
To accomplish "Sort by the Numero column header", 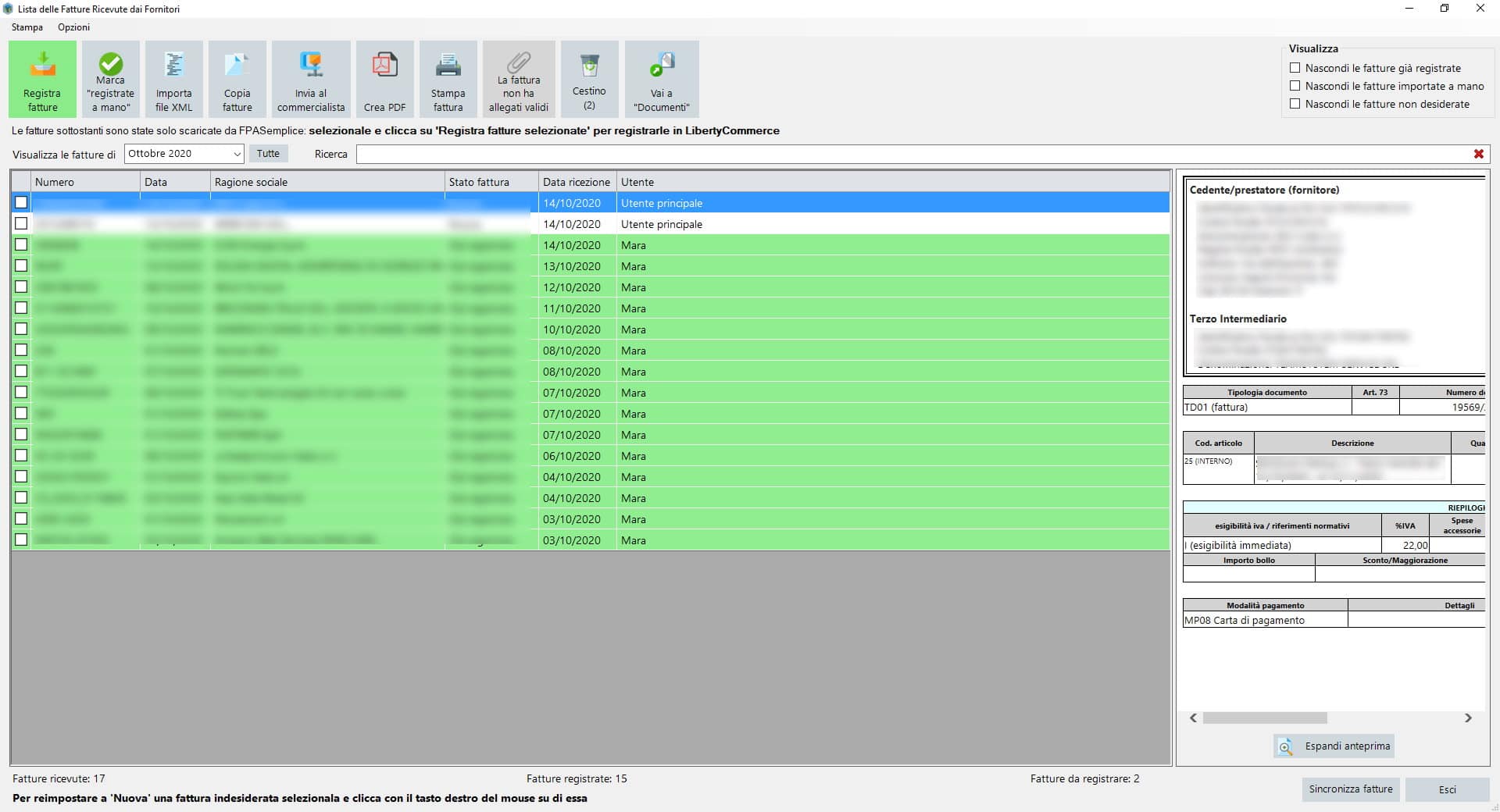I will [x=85, y=182].
